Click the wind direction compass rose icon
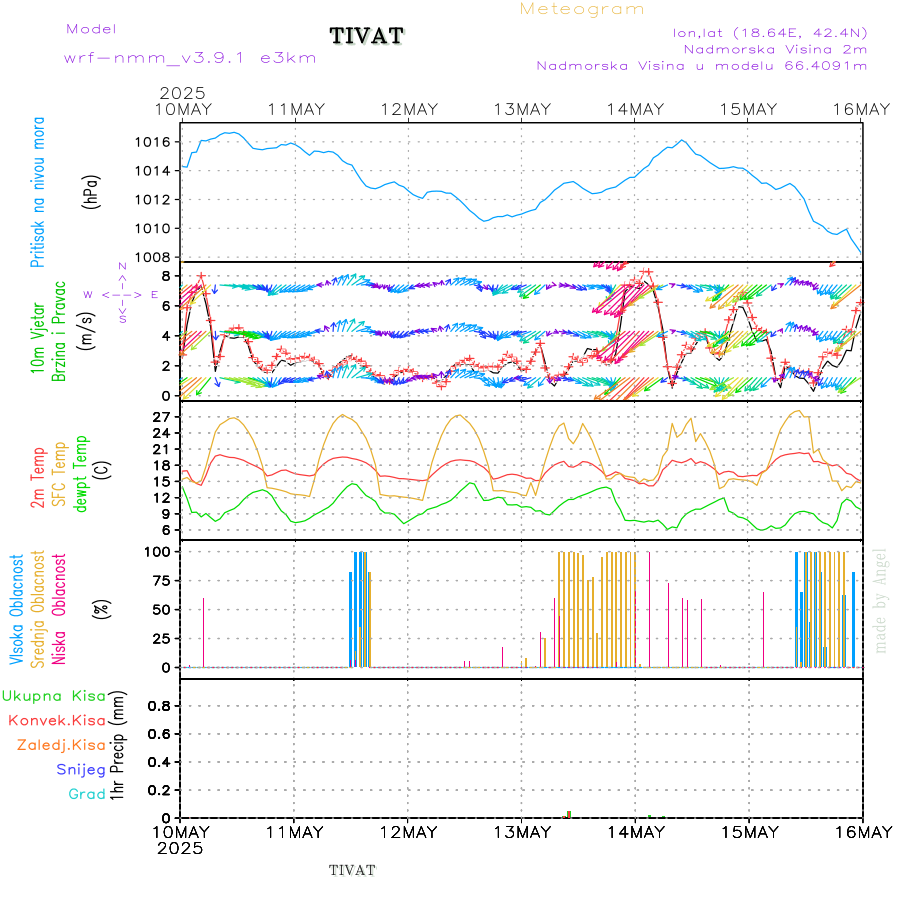The width and height of the screenshot is (900, 900). (x=121, y=294)
